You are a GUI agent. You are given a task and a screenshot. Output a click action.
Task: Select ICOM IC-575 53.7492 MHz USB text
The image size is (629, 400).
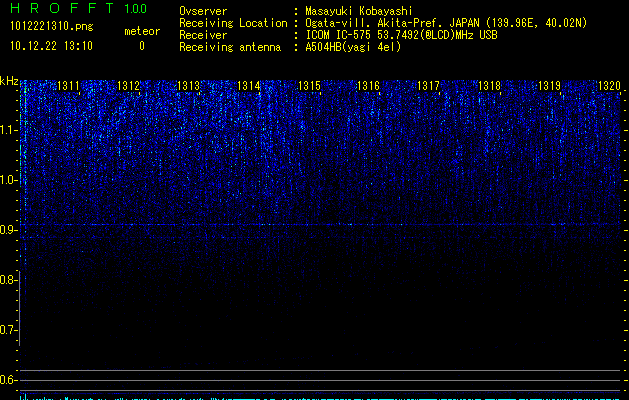401,35
